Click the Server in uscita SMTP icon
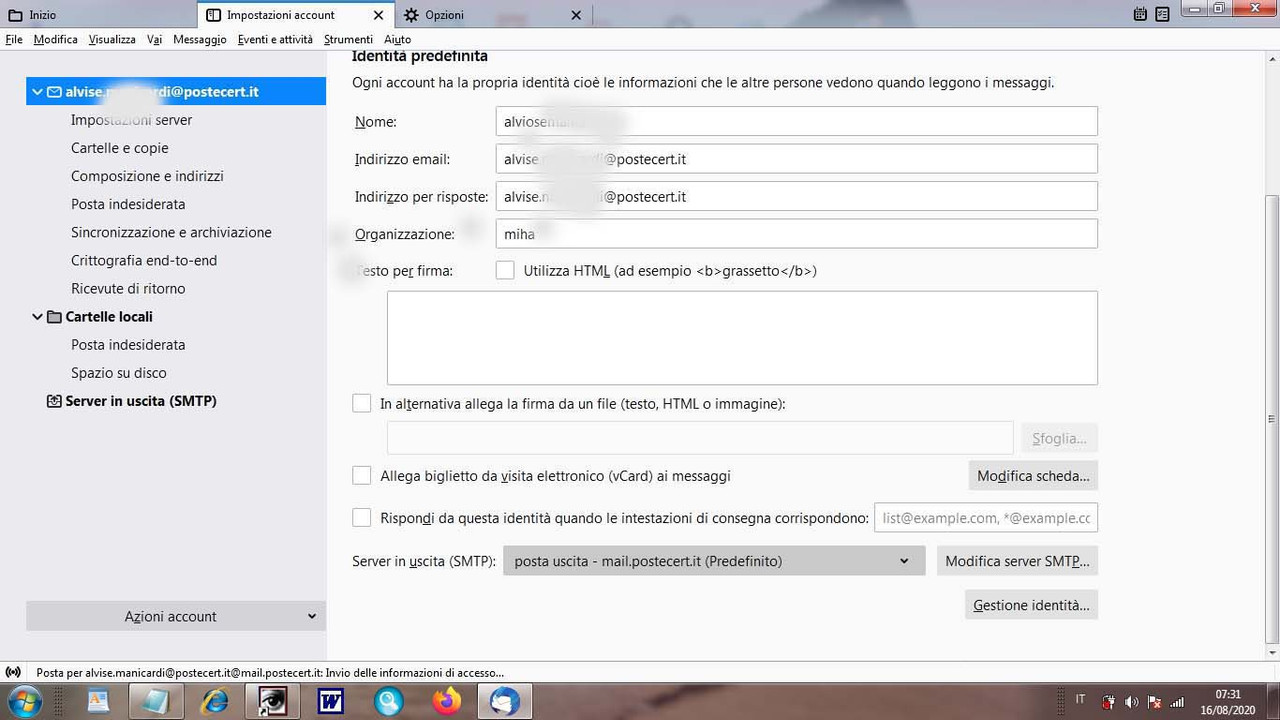The width and height of the screenshot is (1280, 720). pos(54,401)
